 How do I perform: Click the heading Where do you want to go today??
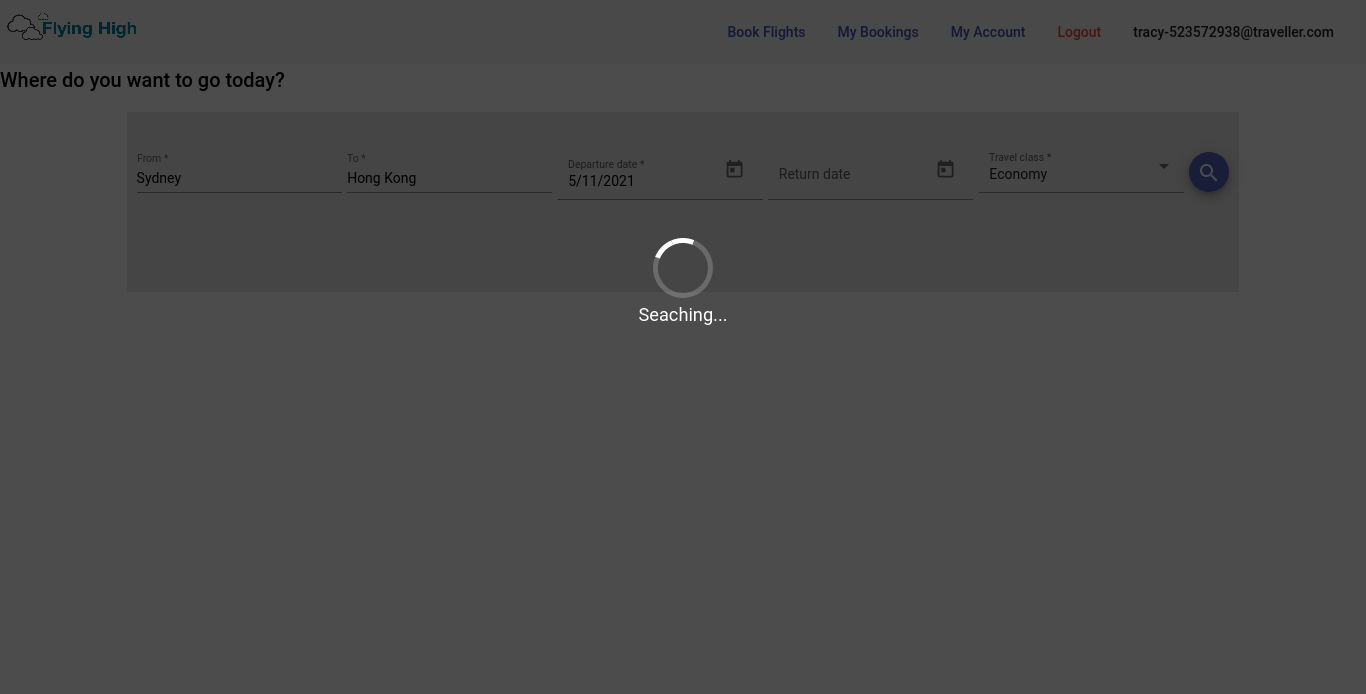coord(142,80)
